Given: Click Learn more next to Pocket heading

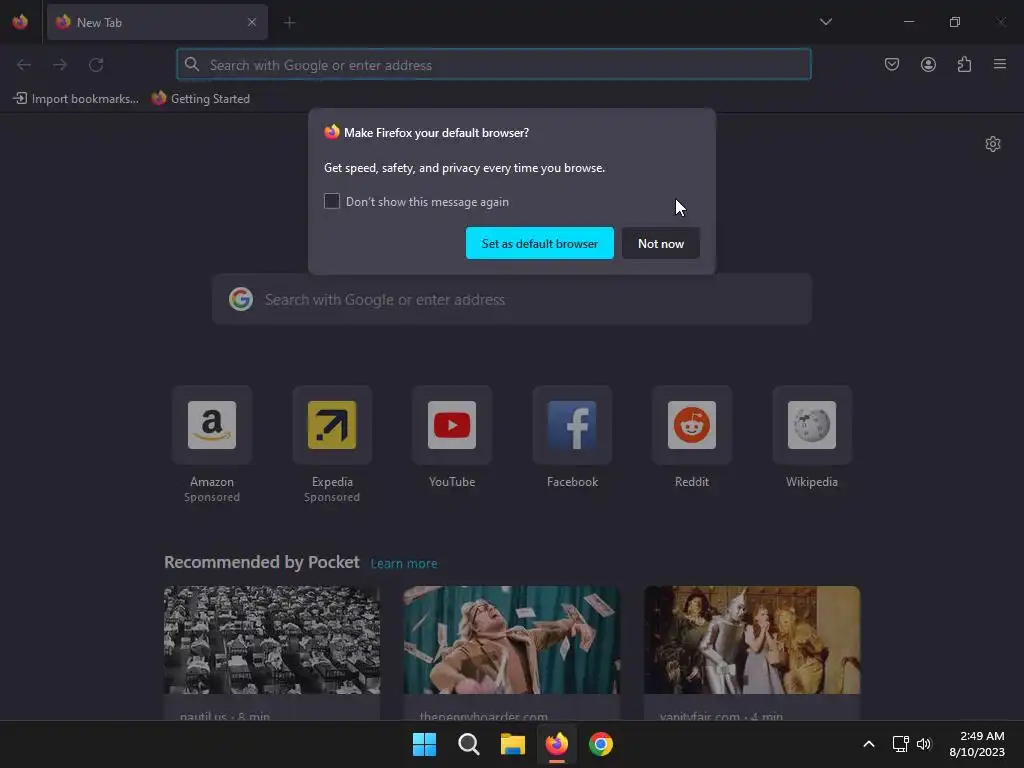Looking at the screenshot, I should point(404,564).
